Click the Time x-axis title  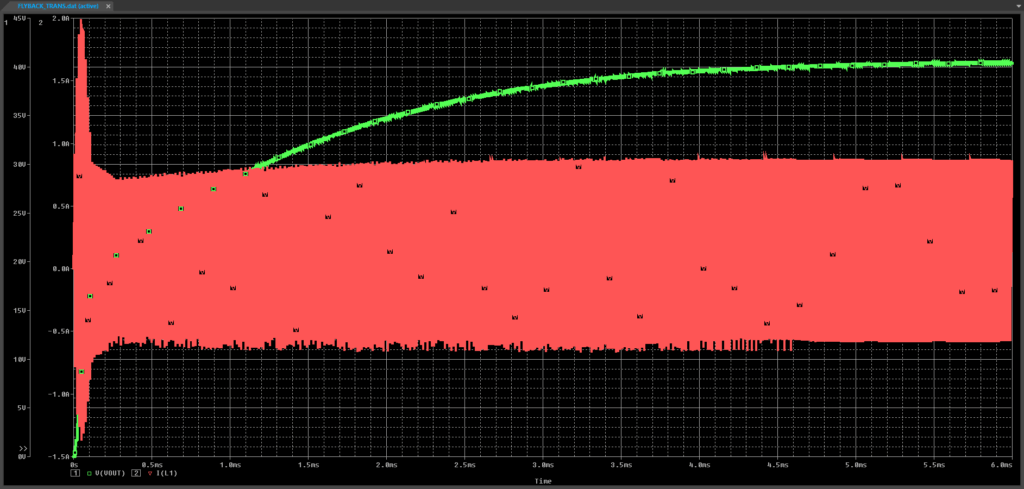(x=543, y=481)
